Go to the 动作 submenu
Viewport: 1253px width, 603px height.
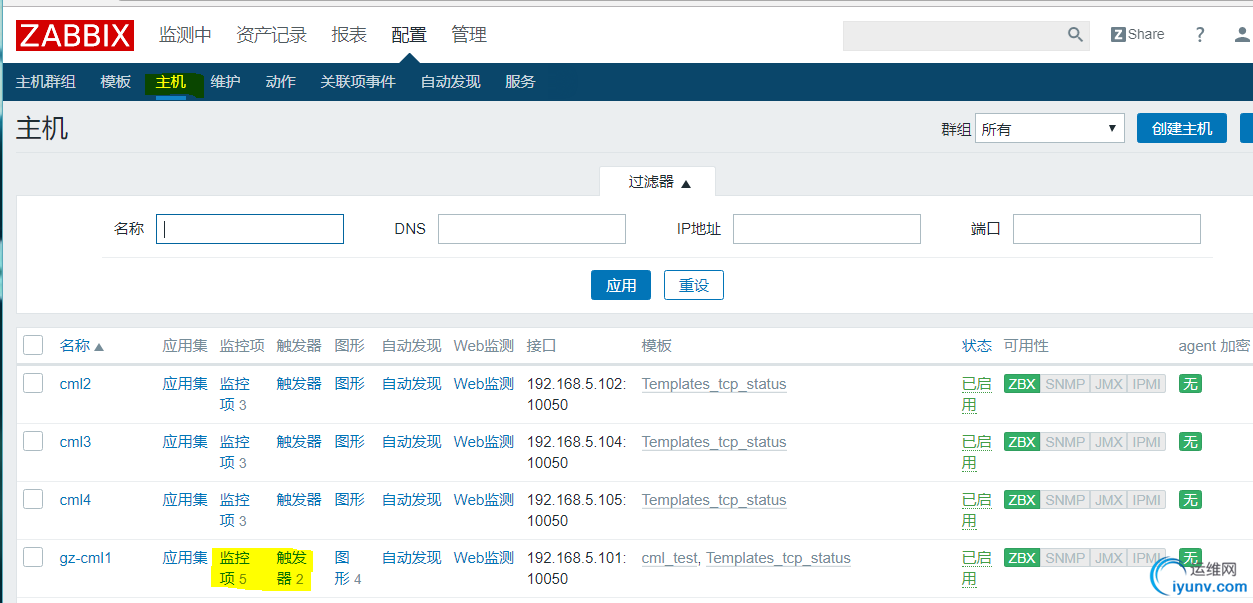(281, 82)
